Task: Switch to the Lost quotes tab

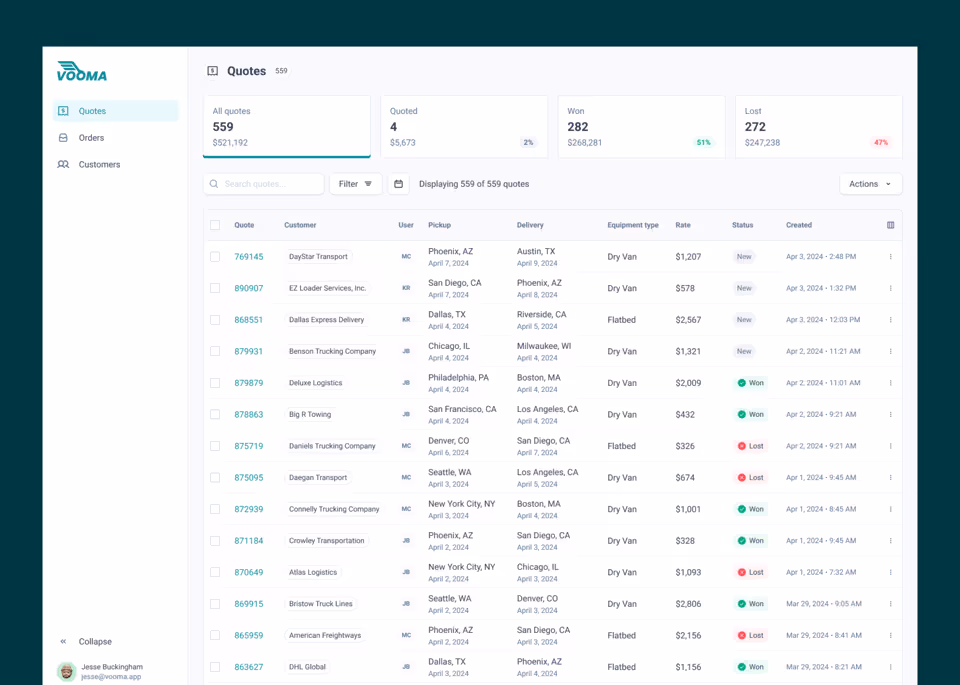Action: pos(818,126)
